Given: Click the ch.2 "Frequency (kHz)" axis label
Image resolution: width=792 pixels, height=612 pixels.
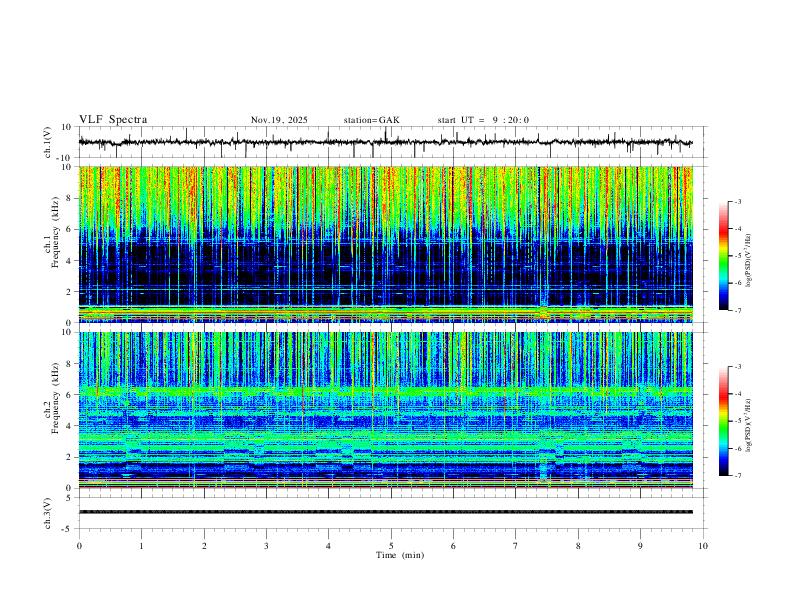Looking at the screenshot, I should (56, 398).
